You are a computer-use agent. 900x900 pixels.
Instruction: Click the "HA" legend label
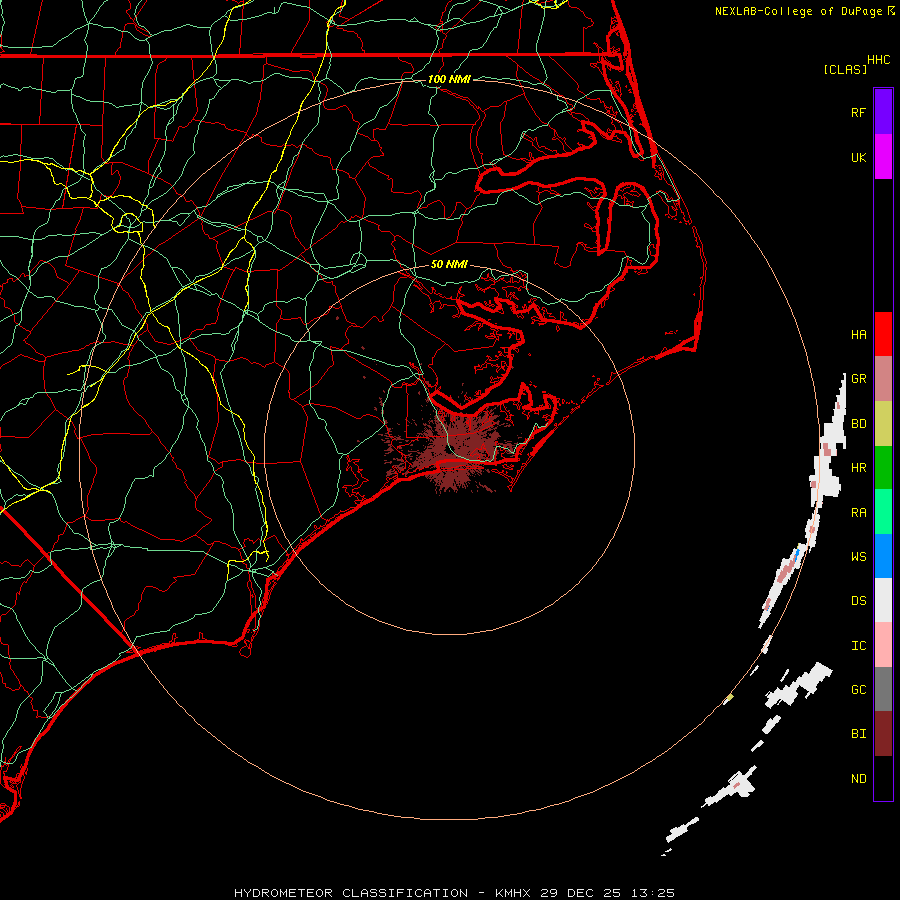point(858,334)
